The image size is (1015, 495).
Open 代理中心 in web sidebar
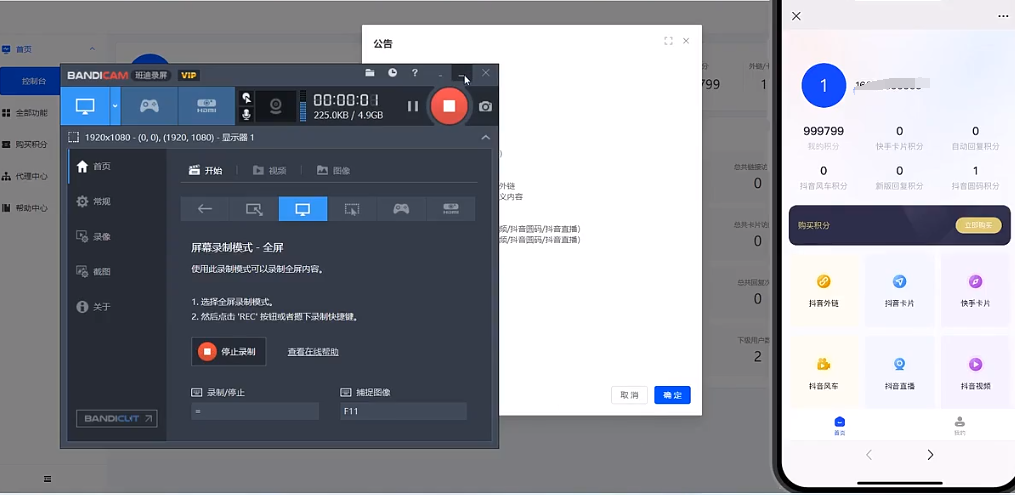31,176
